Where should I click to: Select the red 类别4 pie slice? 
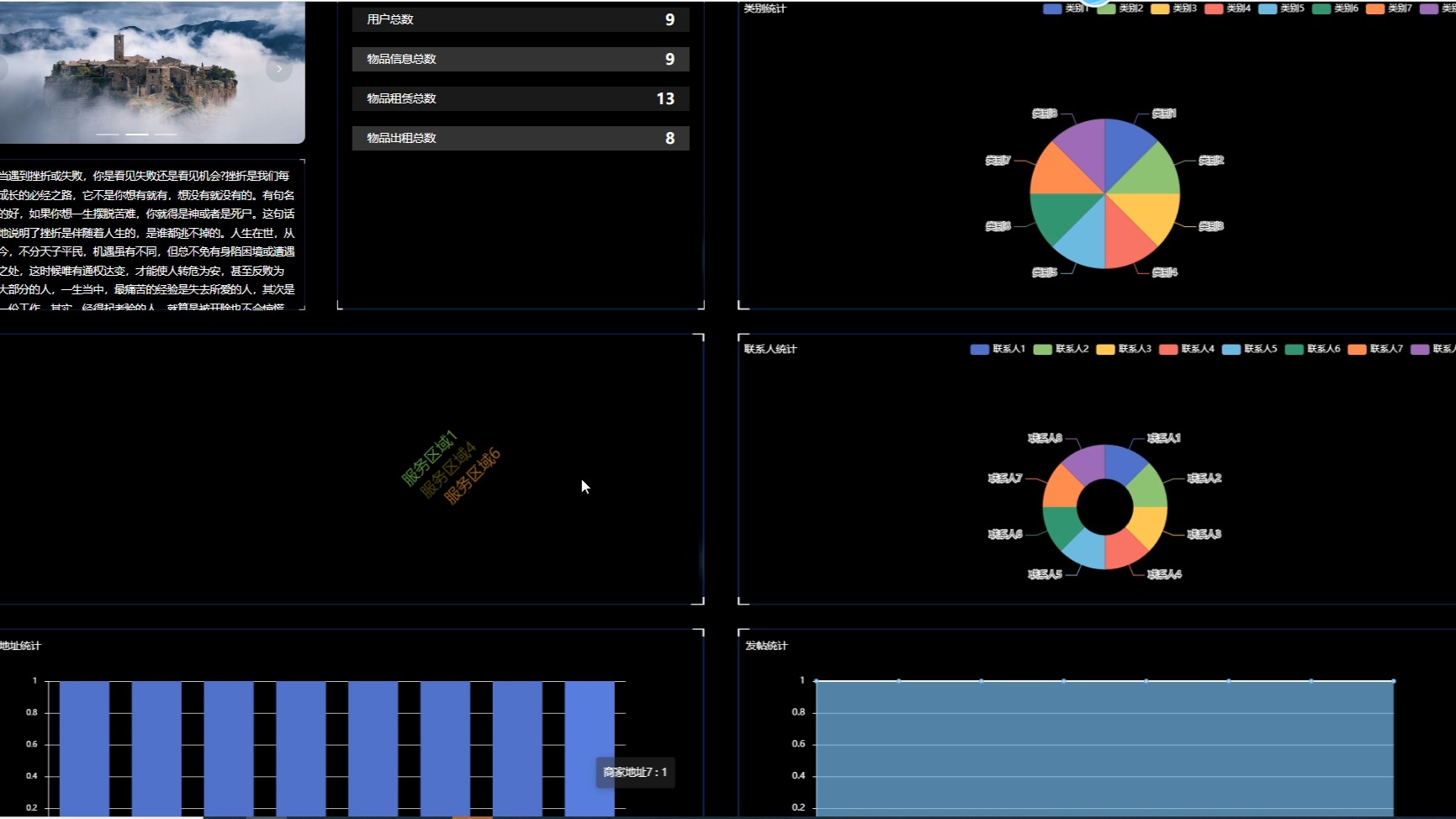click(x=1125, y=240)
